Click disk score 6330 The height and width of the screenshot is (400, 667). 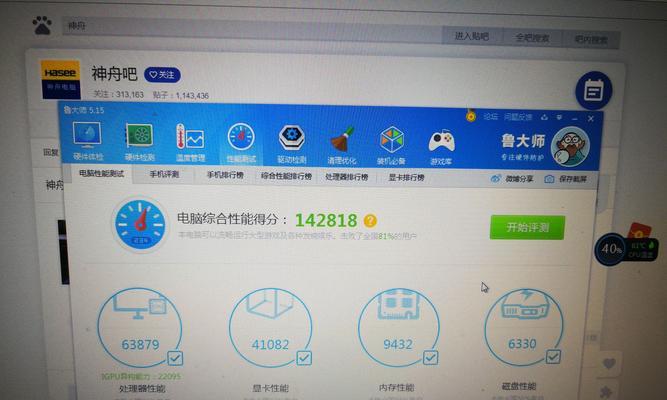522,343
